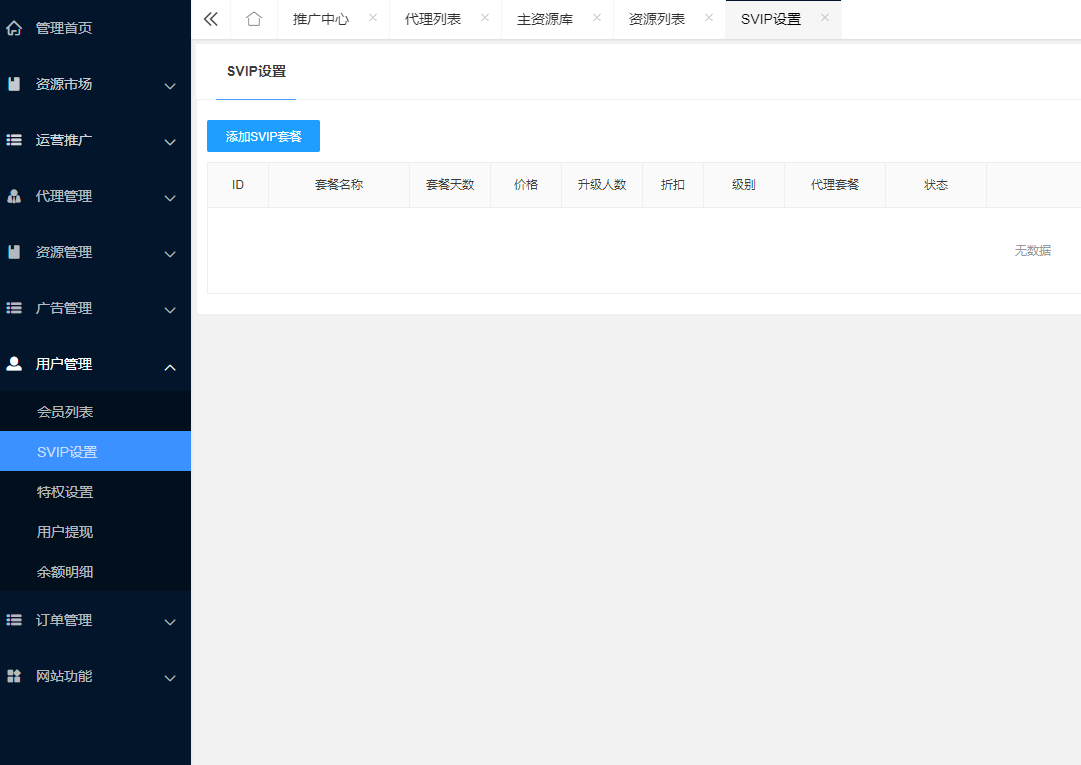Click the 代理管理 people icon

tap(14, 196)
